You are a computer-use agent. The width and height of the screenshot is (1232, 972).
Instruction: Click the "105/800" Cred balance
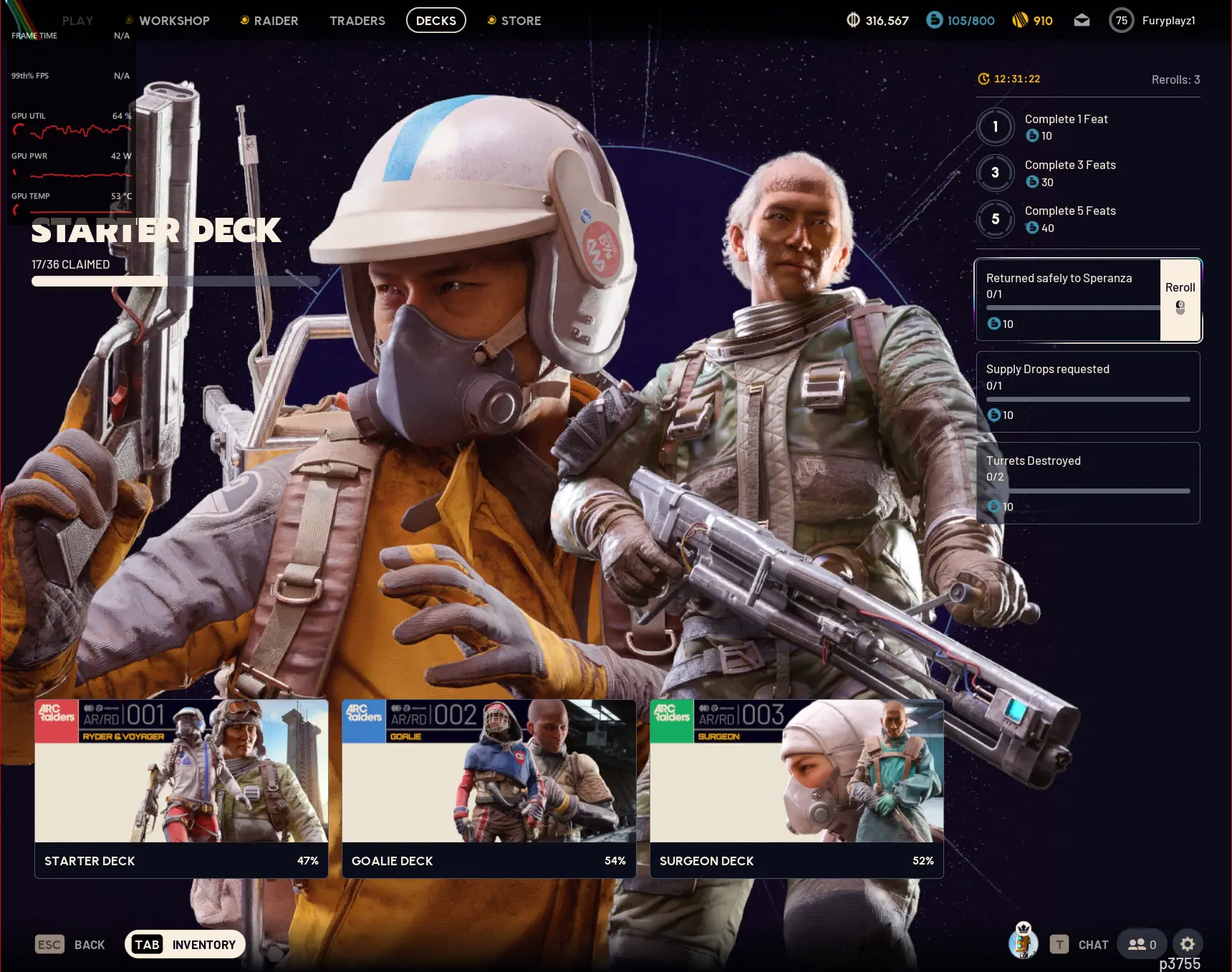pos(971,21)
